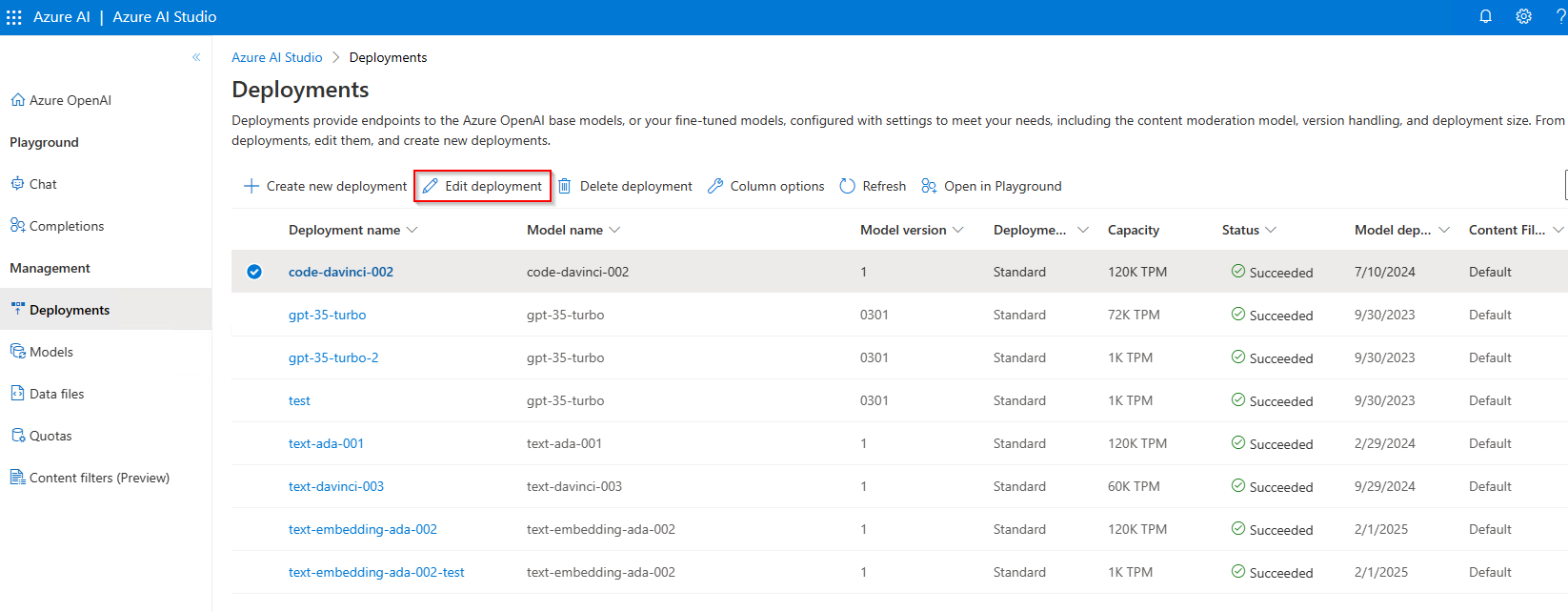Viewport: 1568px width, 612px height.
Task: Click the circular Refresh icon
Action: (847, 186)
